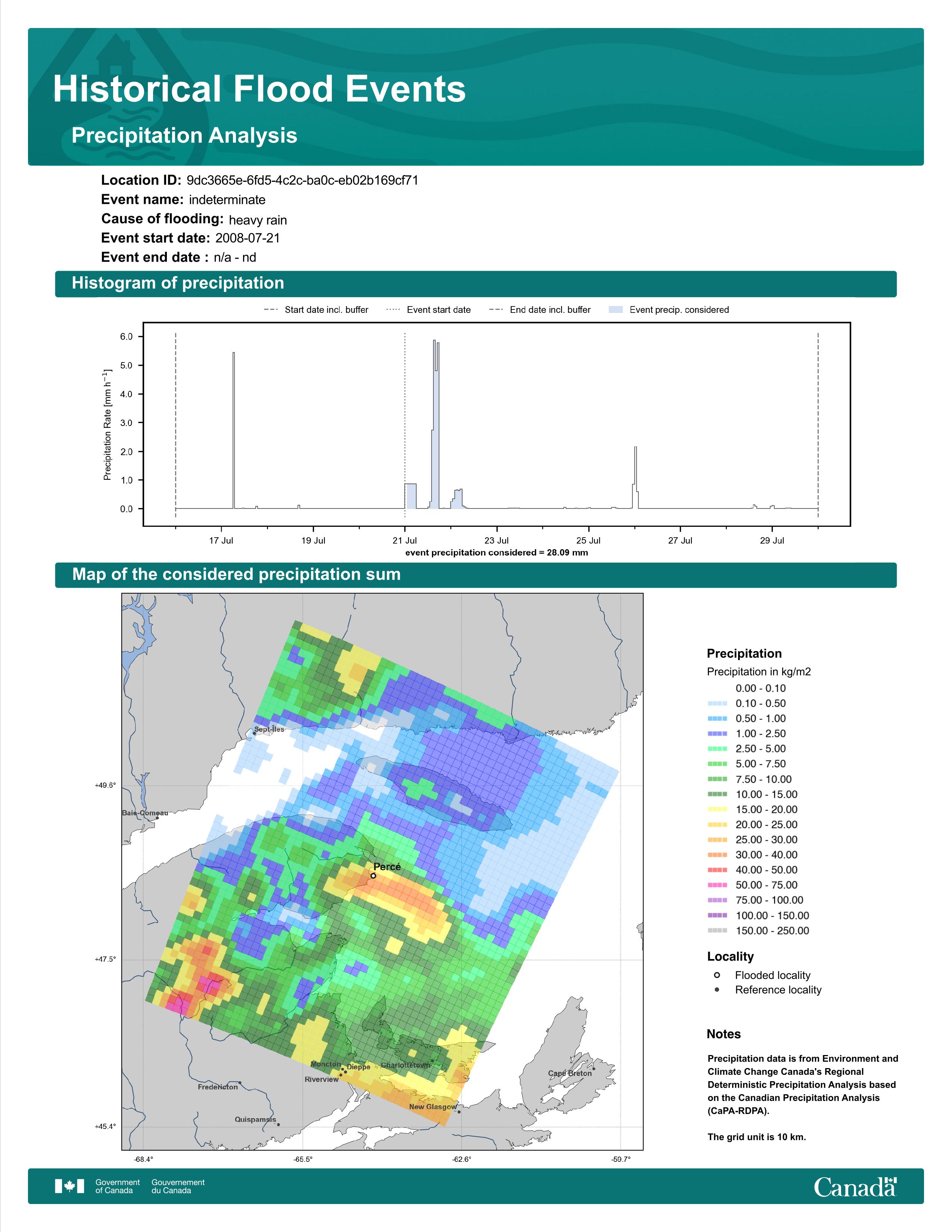This screenshot has height=1232, width=952.
Task: Click the 0.10 - 0.50 precipitation swatch
Action: pyautogui.click(x=718, y=703)
